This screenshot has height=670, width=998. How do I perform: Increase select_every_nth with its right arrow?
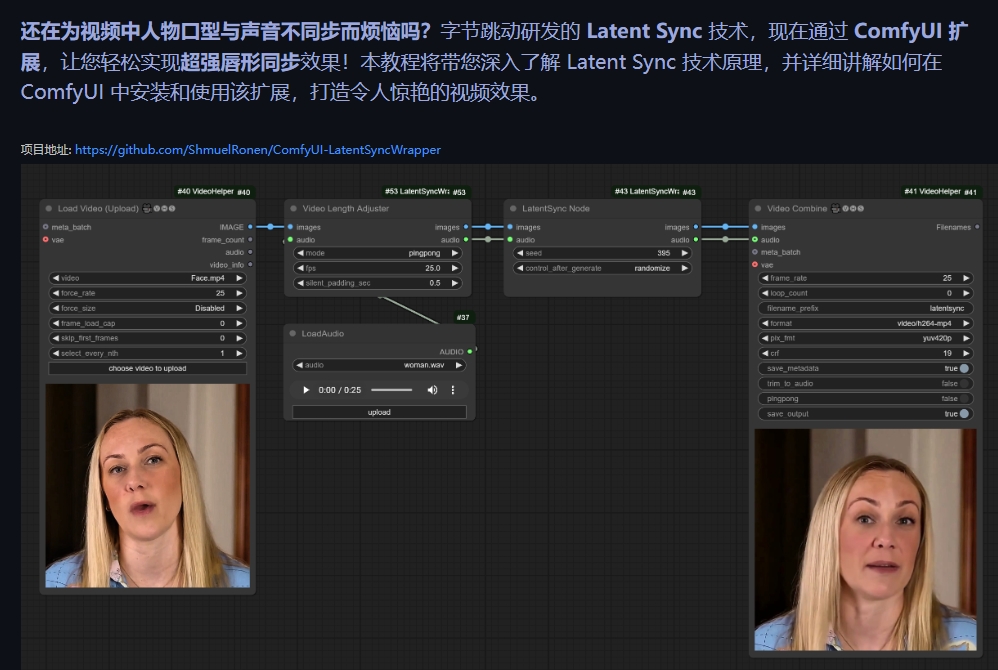click(x=239, y=353)
